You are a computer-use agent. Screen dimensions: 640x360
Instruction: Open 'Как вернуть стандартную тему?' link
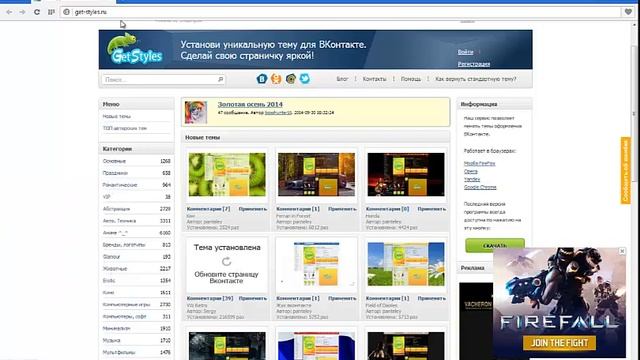(476, 79)
